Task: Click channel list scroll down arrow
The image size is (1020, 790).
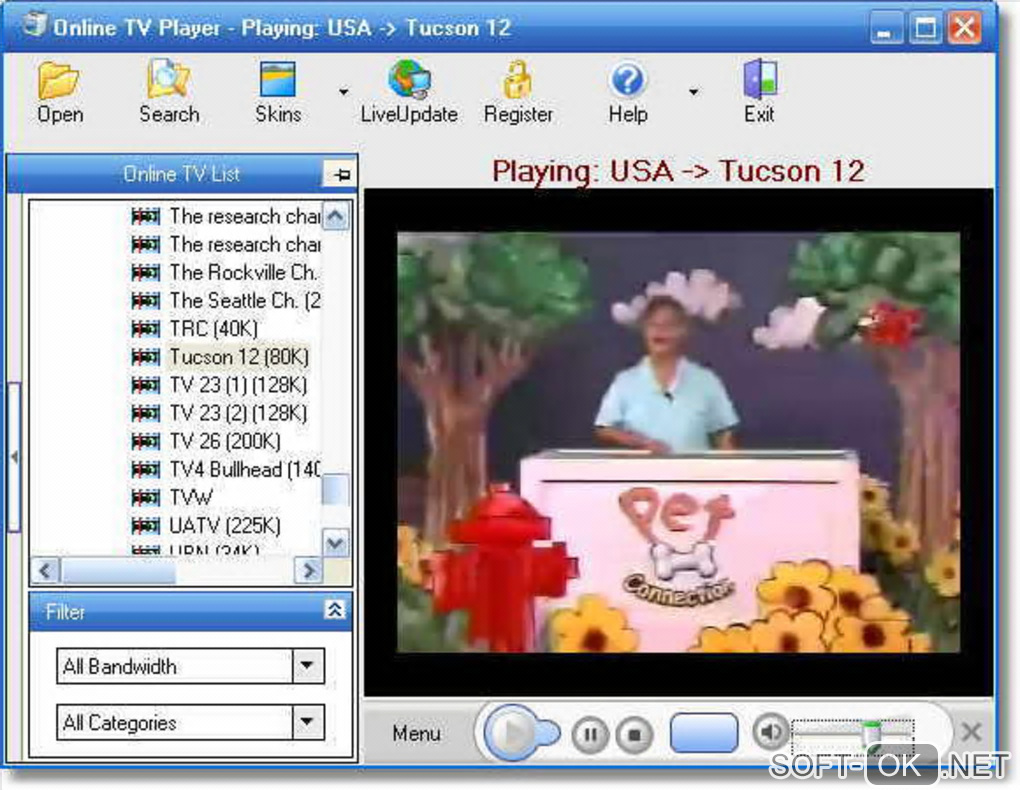Action: [336, 542]
